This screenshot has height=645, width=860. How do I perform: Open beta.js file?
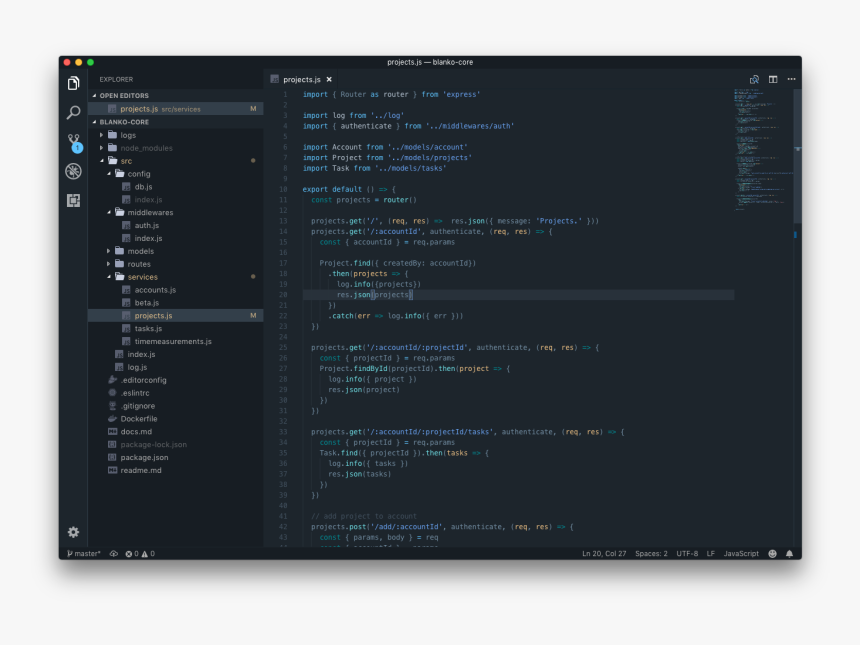tap(176, 303)
